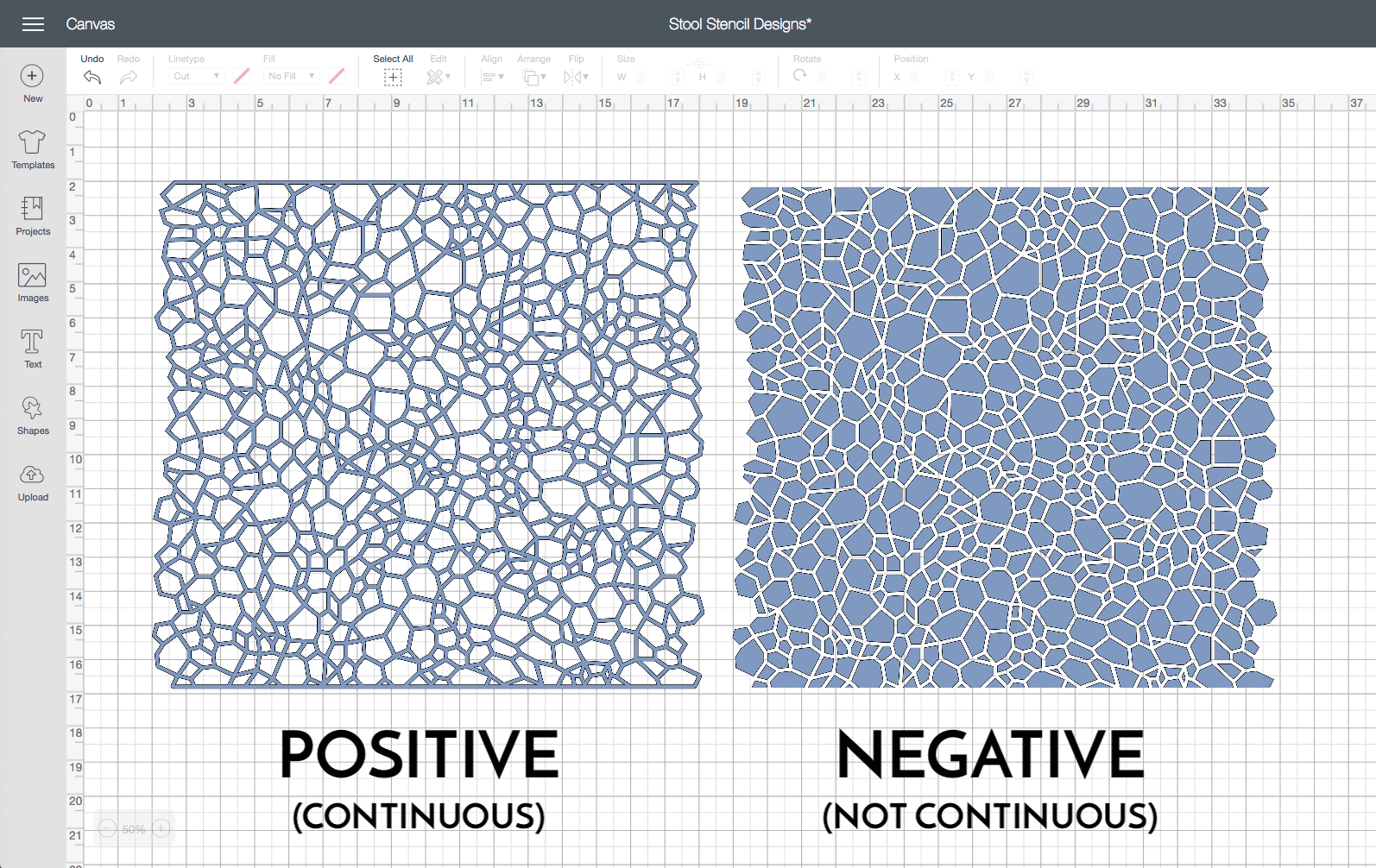This screenshot has width=1376, height=868.
Task: Open the Projects panel
Action: coord(33,216)
